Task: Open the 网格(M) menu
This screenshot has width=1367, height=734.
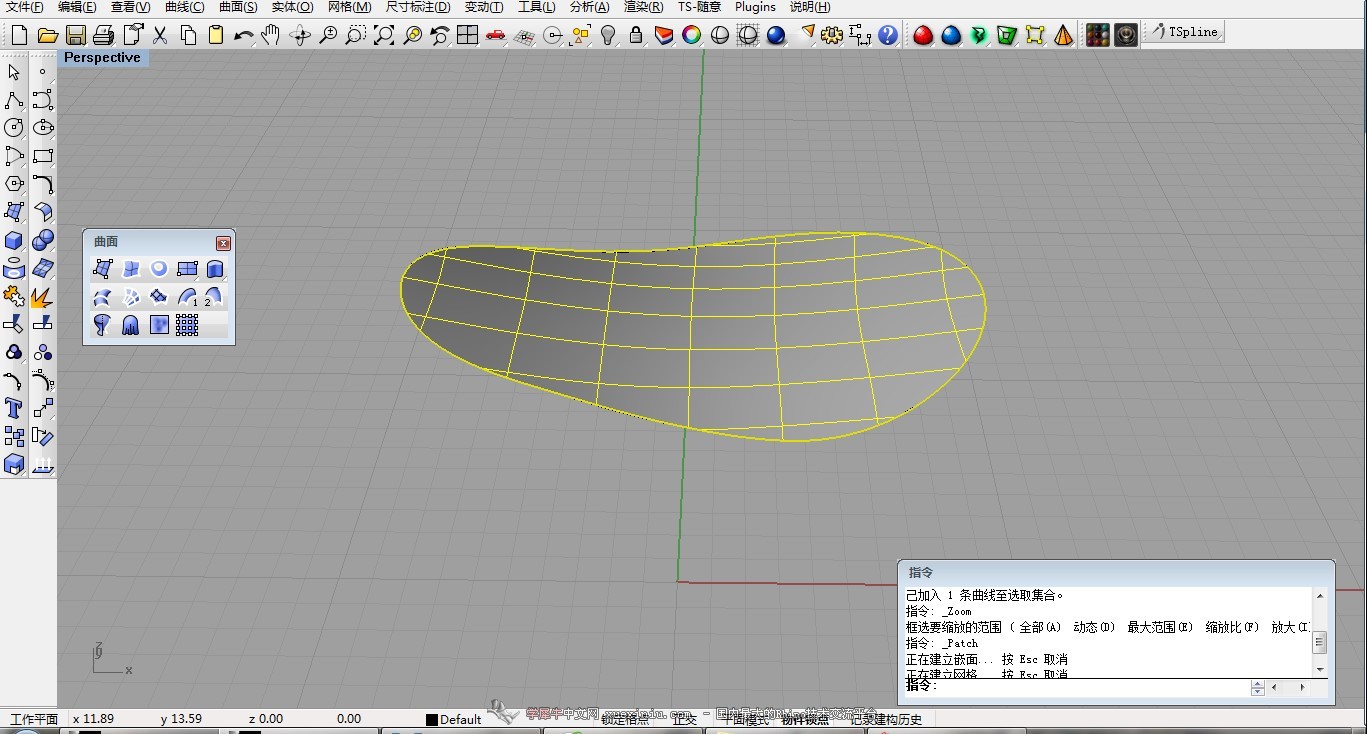Action: coord(349,7)
